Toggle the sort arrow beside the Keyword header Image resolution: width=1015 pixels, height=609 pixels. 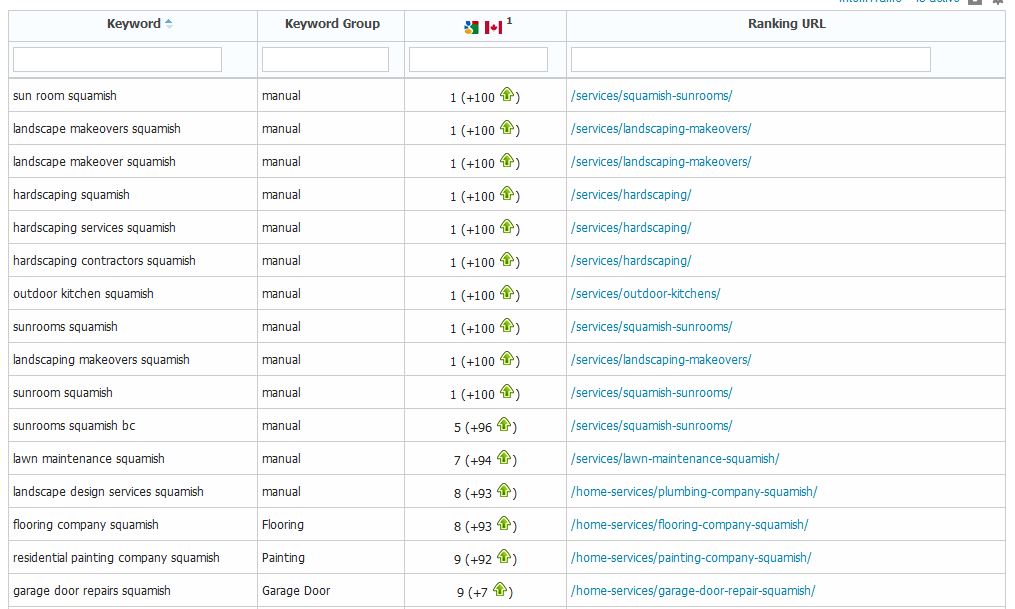(169, 24)
